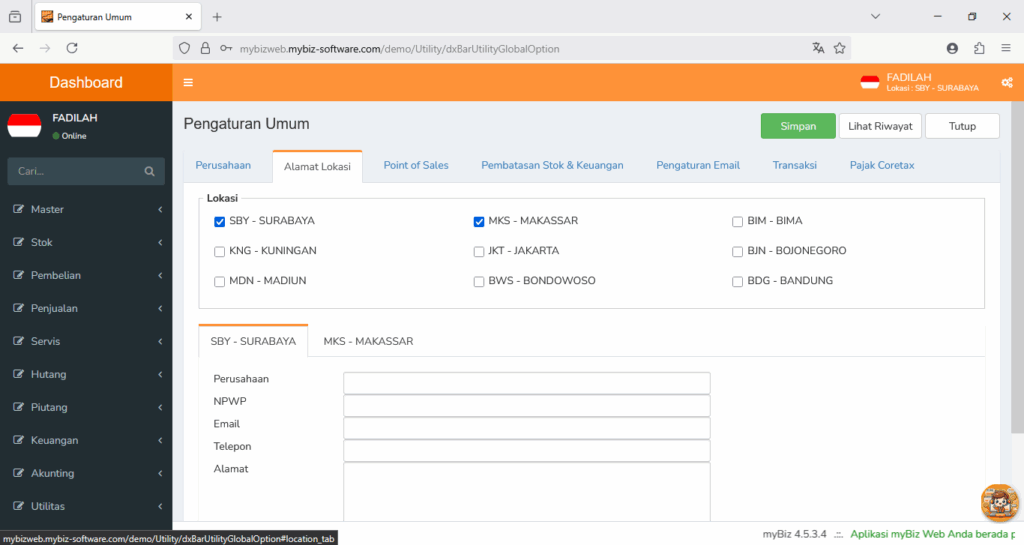This screenshot has width=1024, height=545.
Task: Click the browser translate page icon
Action: point(818,48)
